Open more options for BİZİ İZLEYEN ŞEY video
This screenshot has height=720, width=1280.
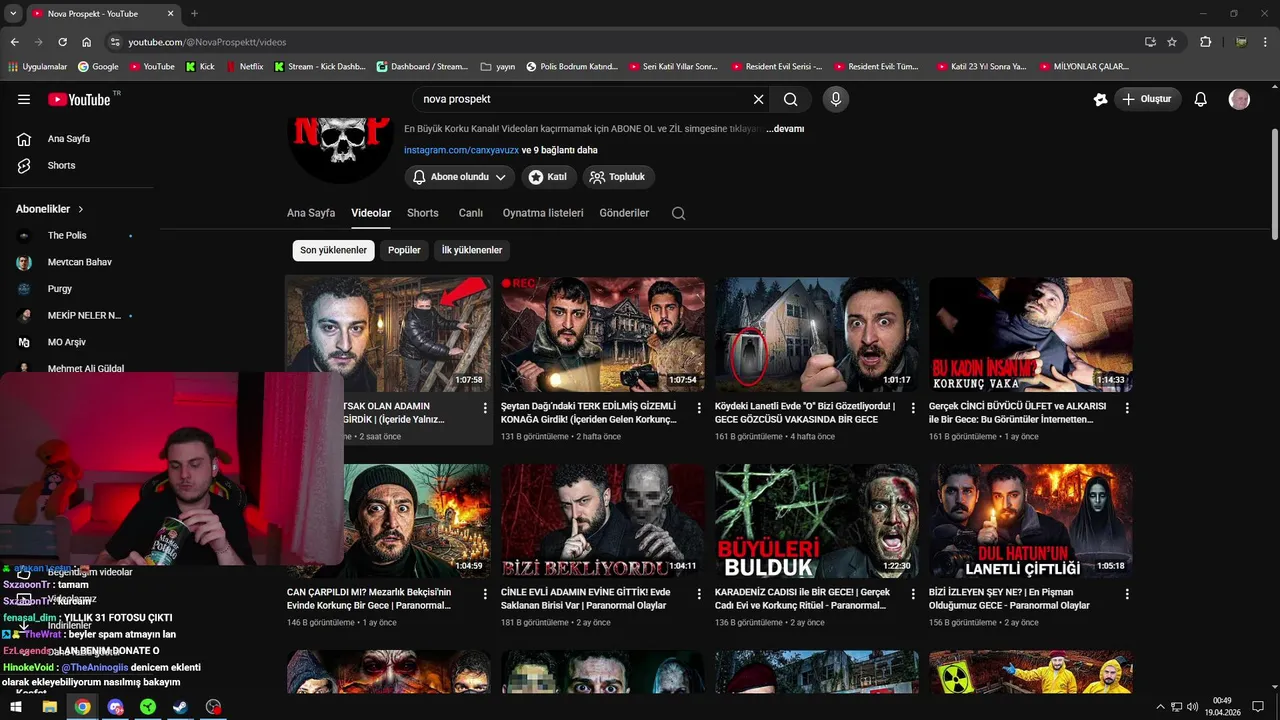pos(1127,594)
